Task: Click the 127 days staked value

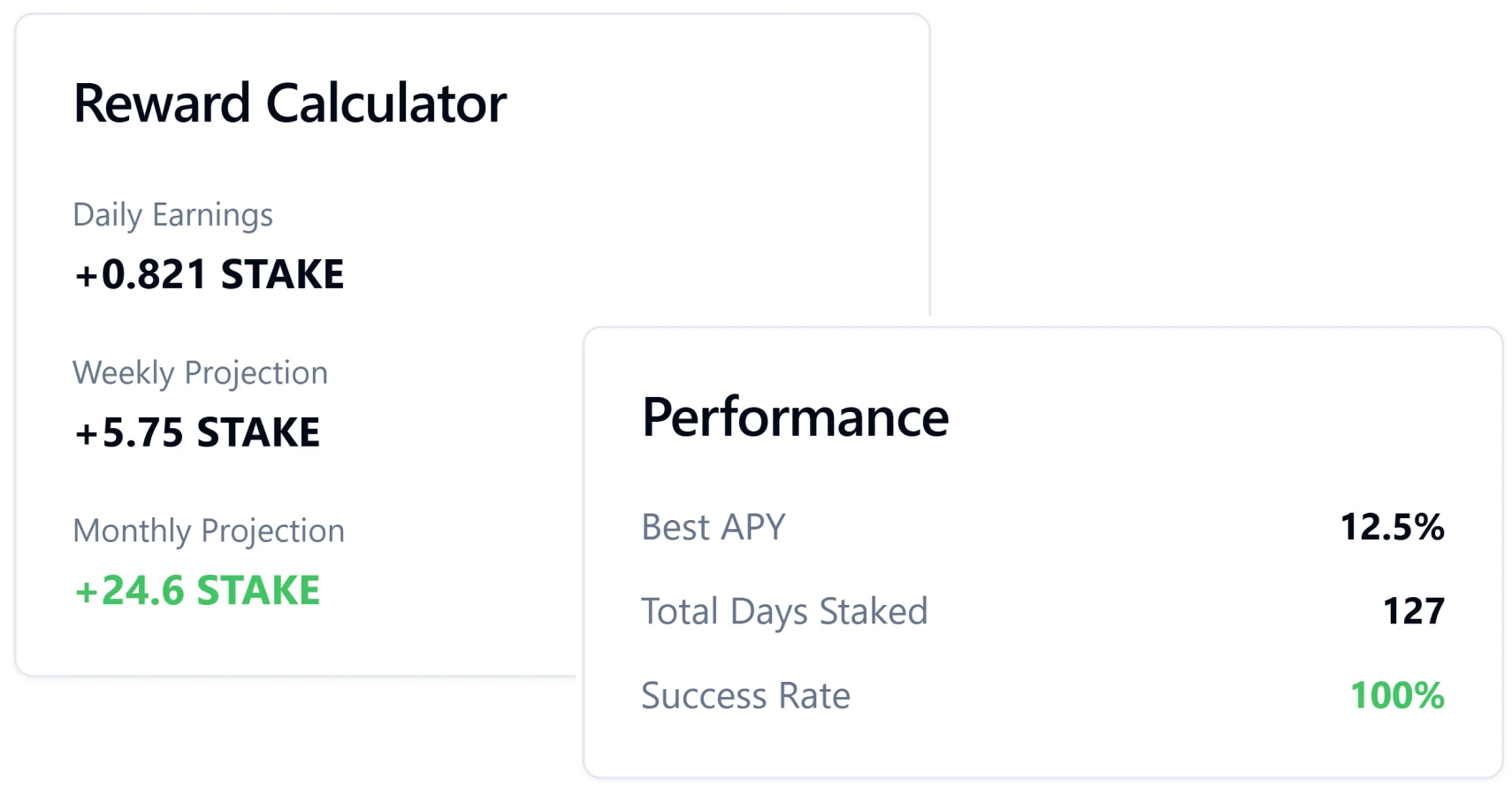Action: point(1413,611)
